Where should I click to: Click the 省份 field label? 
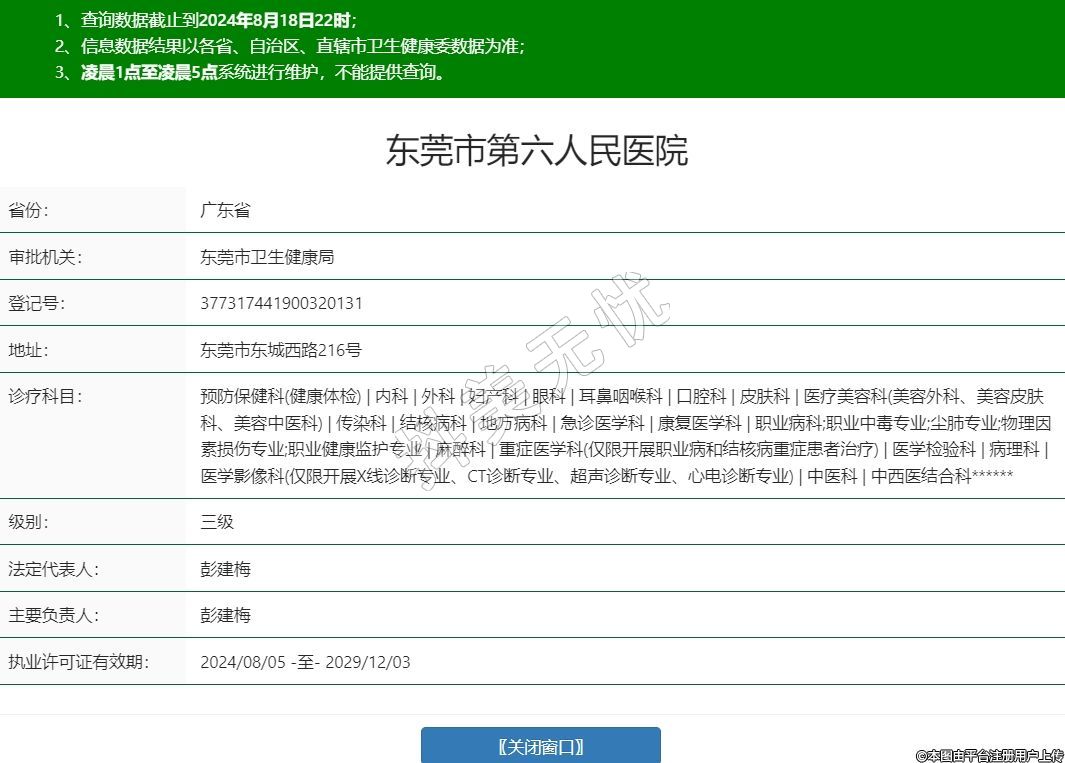click(29, 210)
